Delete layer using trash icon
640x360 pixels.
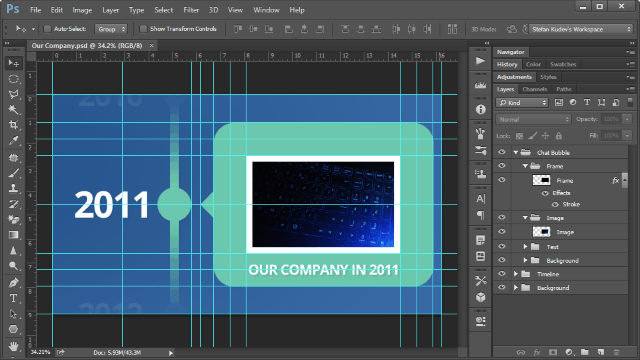[616, 352]
